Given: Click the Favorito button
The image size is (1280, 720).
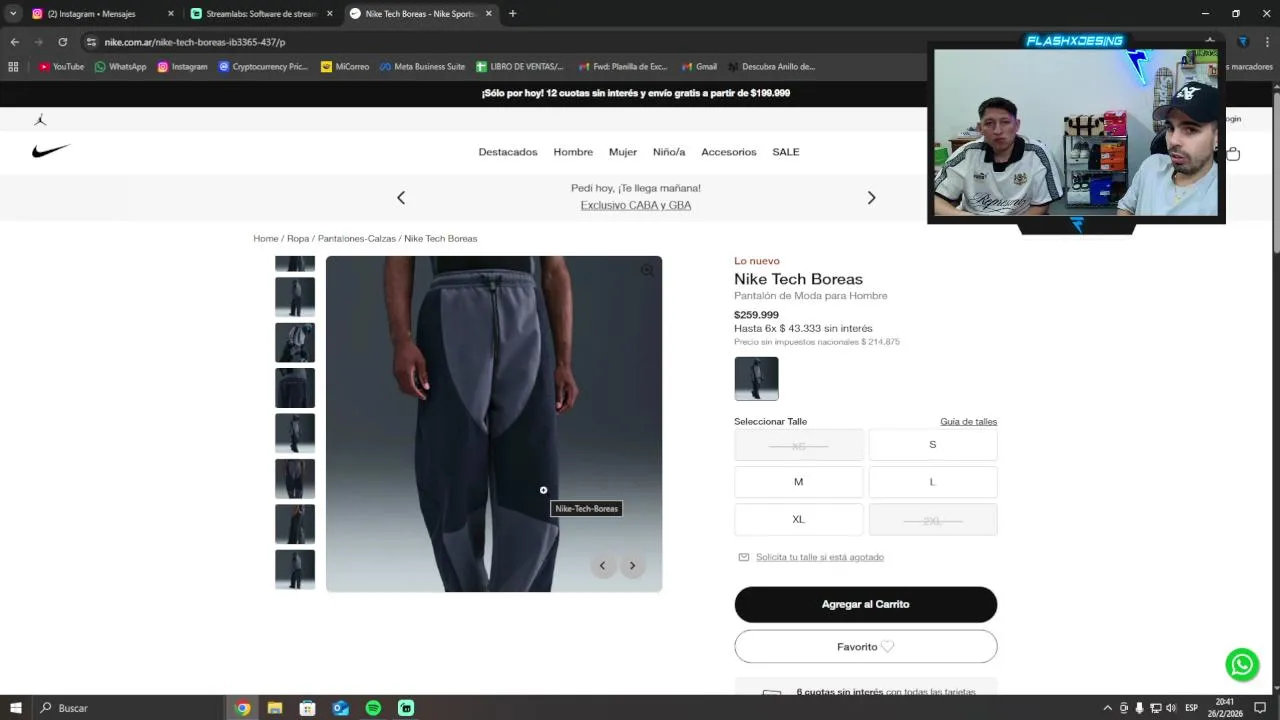Looking at the screenshot, I should click(866, 647).
